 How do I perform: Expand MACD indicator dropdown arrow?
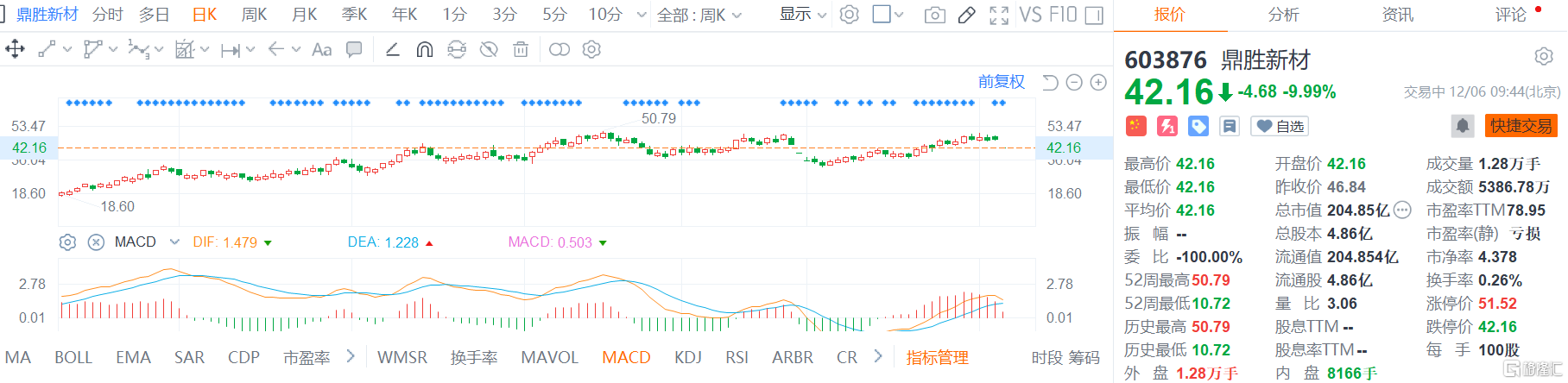point(174,242)
